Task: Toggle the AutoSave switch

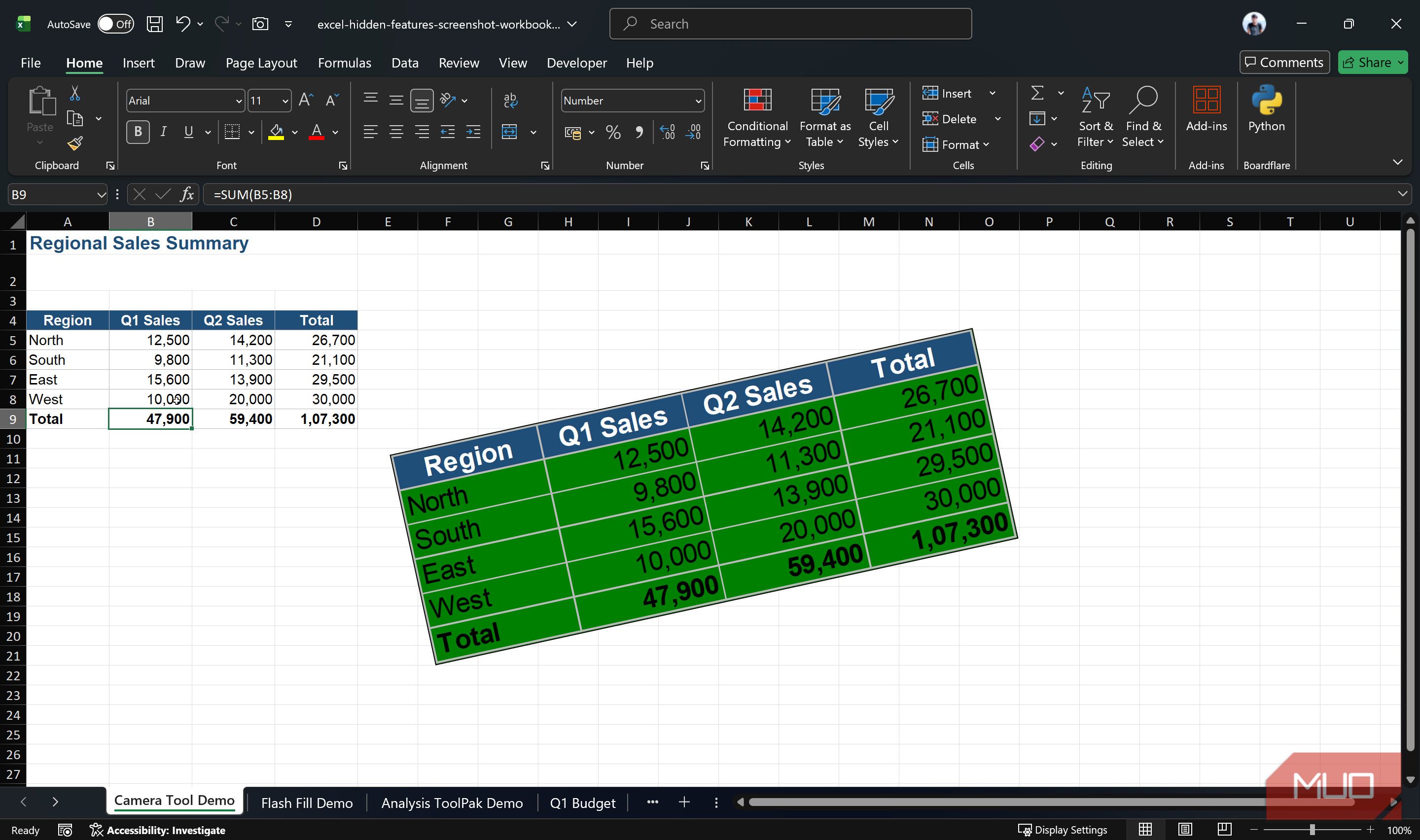Action: (115, 24)
